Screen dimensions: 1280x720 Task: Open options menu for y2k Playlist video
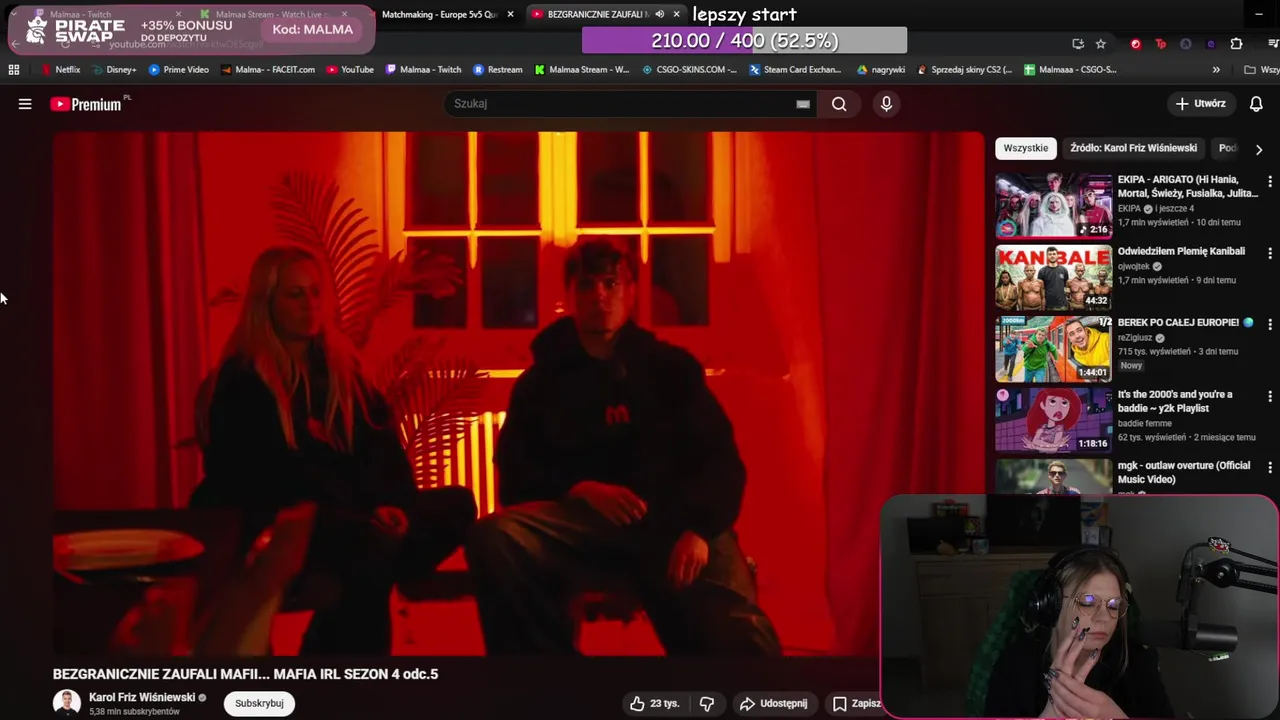[1270, 395]
